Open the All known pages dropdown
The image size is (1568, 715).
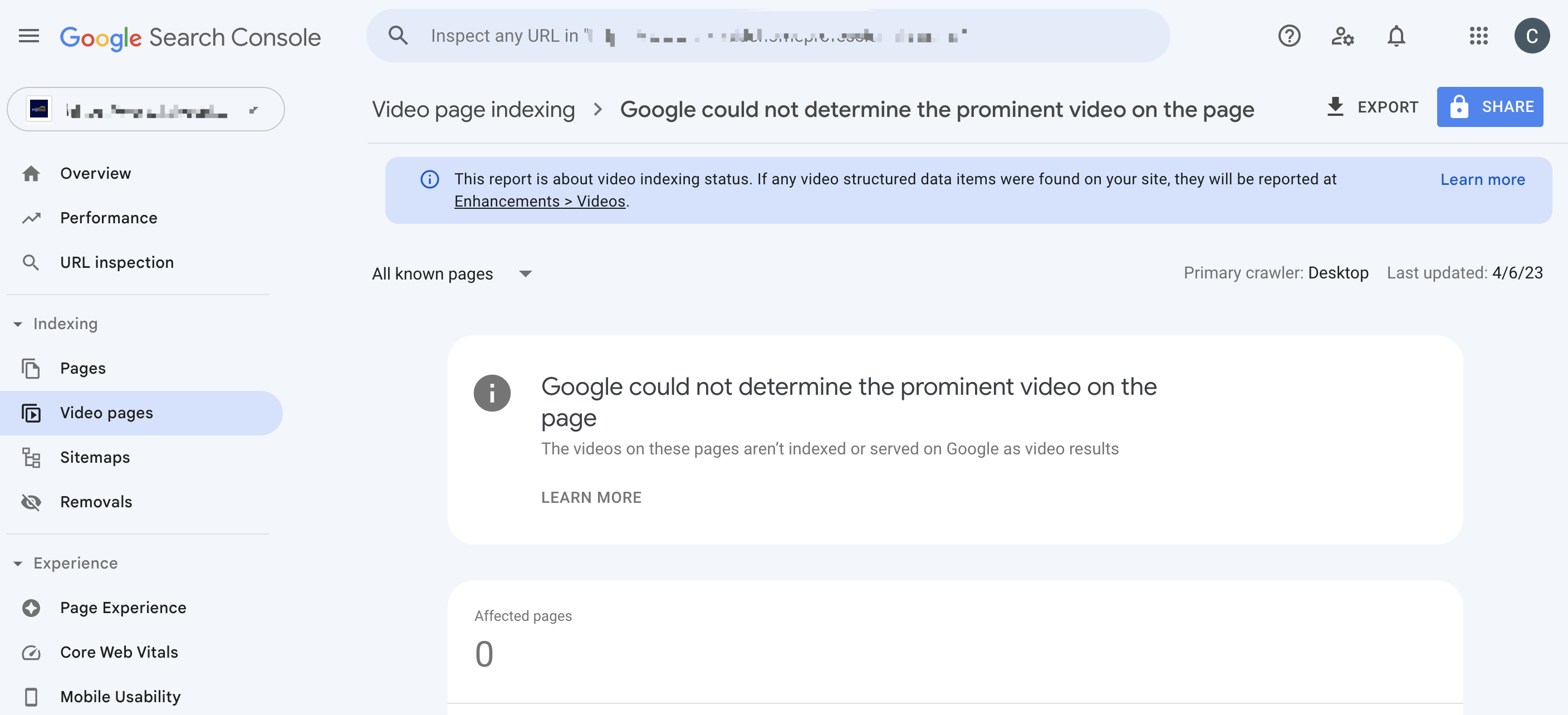click(x=452, y=274)
